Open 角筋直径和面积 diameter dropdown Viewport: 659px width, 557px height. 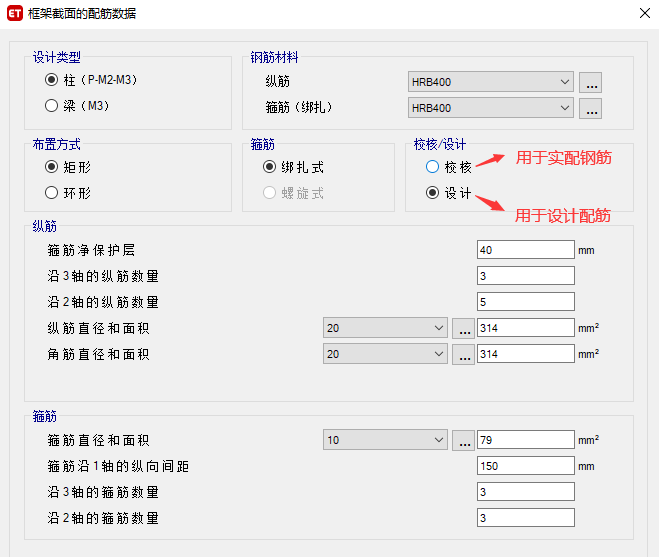[385, 354]
